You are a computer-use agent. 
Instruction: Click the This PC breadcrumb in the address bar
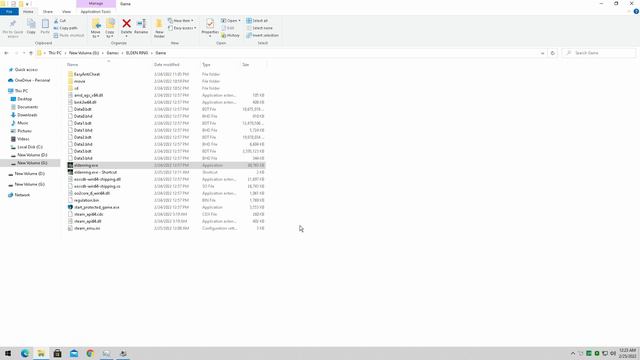point(55,53)
